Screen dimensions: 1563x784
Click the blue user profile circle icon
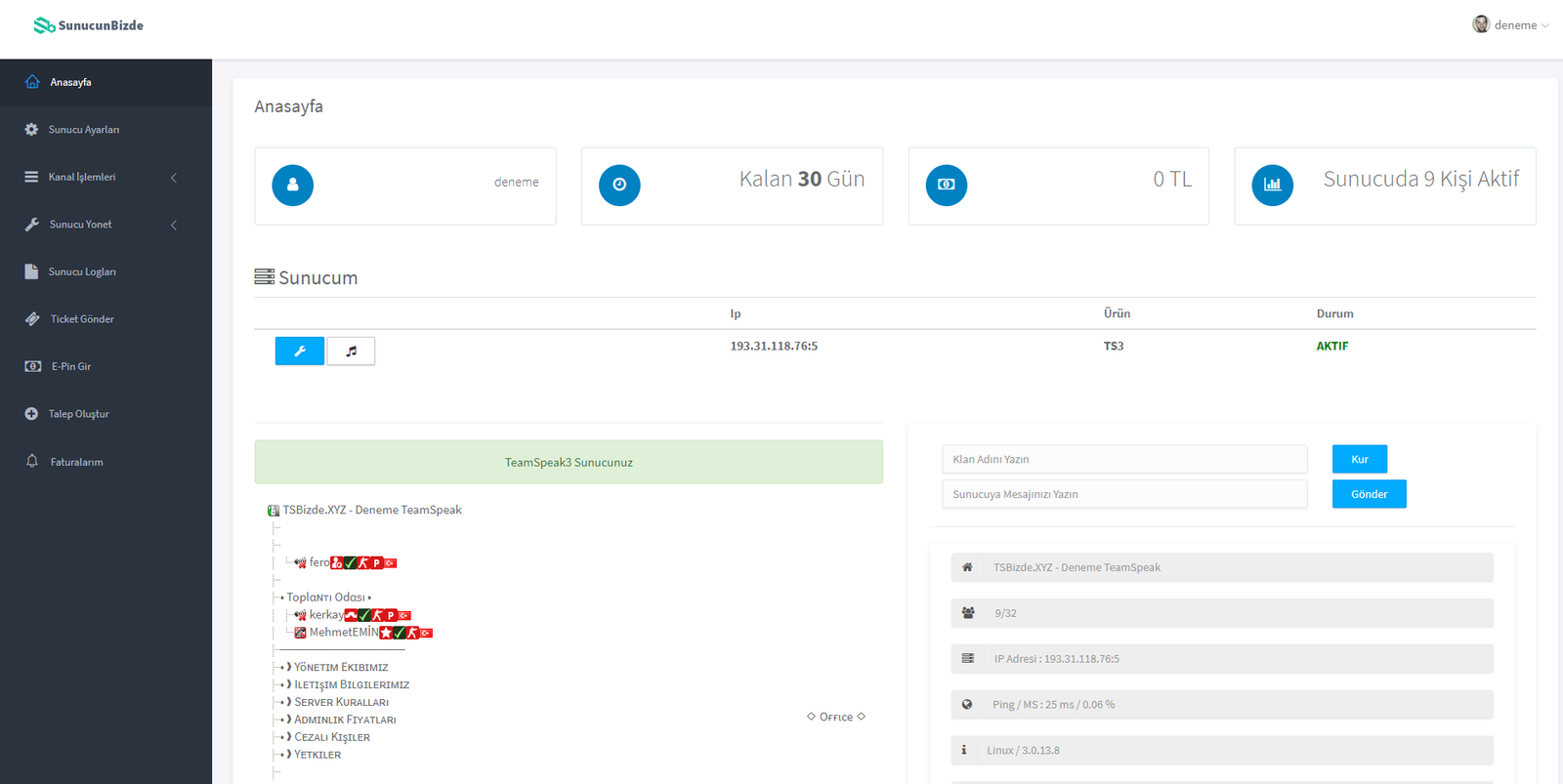293,186
